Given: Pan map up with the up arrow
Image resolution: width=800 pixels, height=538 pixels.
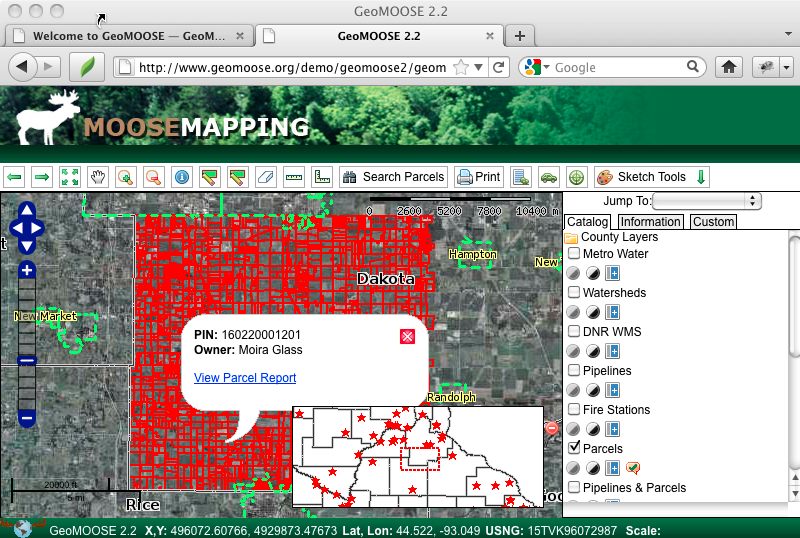Looking at the screenshot, I should click(x=27, y=210).
